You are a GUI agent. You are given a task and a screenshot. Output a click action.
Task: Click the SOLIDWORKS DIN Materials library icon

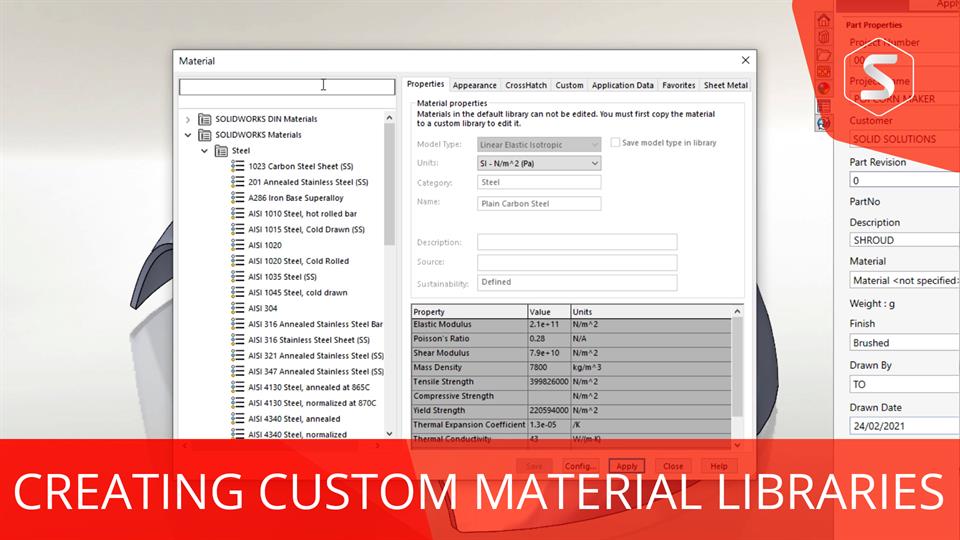point(205,119)
